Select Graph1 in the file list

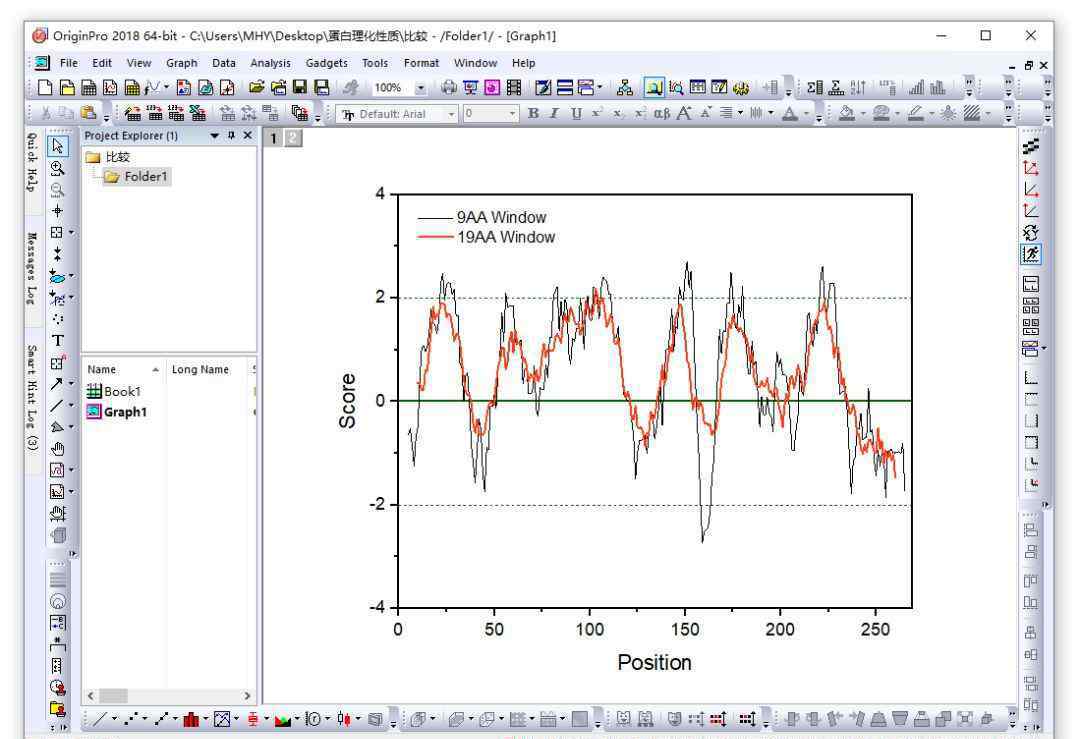pos(116,412)
